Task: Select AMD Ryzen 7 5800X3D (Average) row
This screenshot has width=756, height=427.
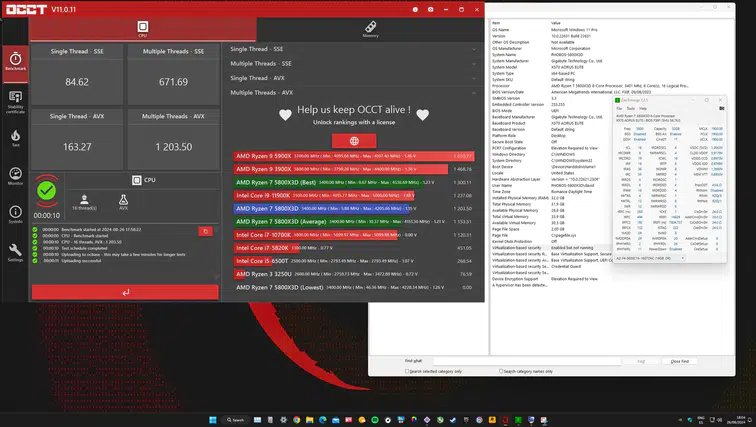Action: coord(354,222)
